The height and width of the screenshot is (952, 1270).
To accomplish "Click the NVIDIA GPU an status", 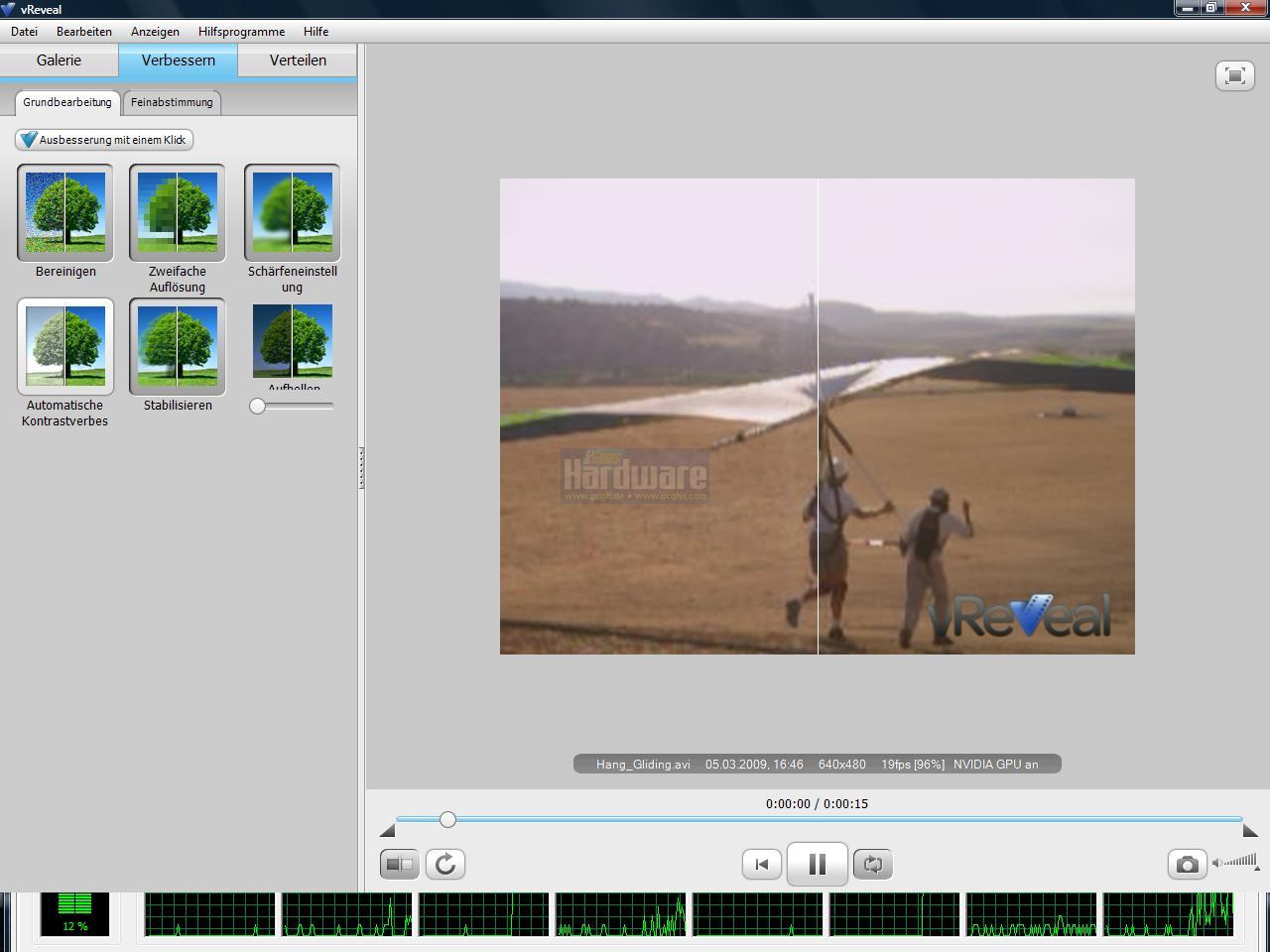I will tap(996, 765).
